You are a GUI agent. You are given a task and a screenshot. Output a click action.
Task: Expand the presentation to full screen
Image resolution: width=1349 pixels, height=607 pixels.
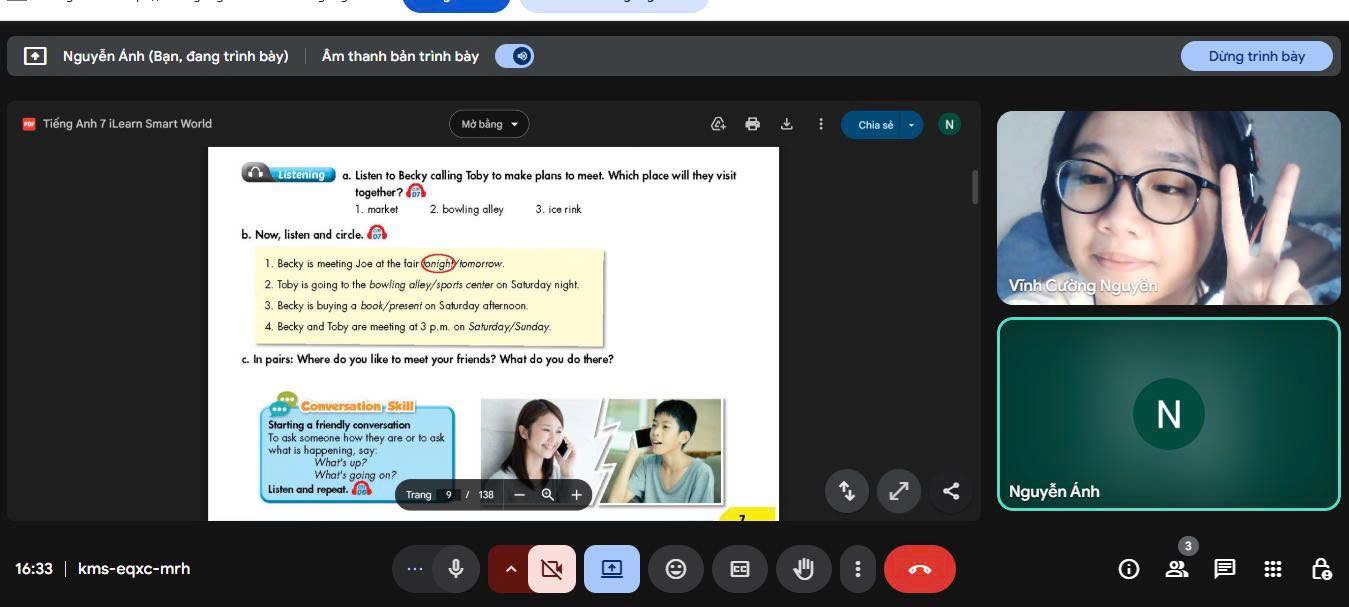click(899, 490)
